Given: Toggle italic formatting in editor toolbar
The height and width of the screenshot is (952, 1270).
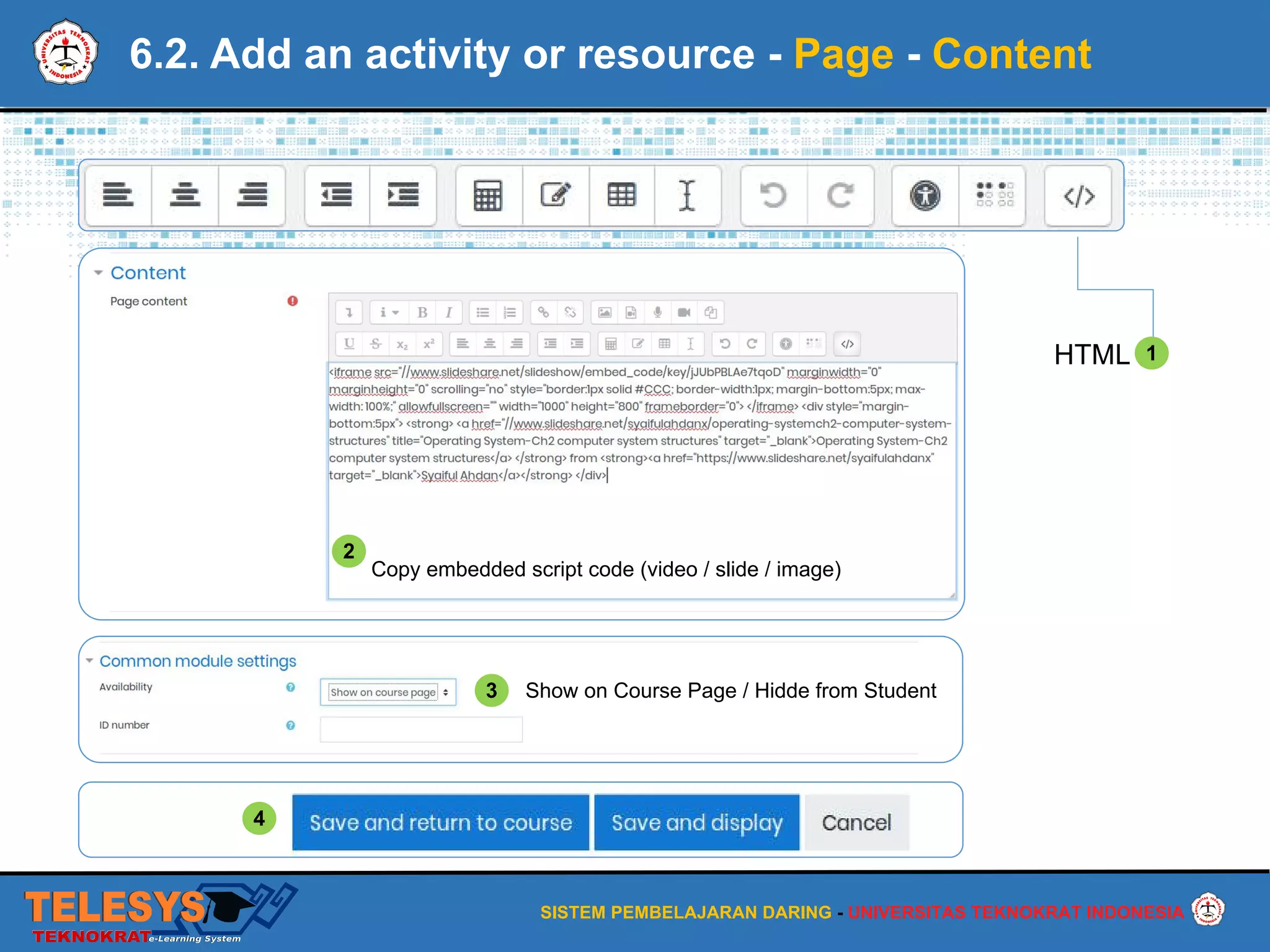Looking at the screenshot, I should pyautogui.click(x=449, y=312).
